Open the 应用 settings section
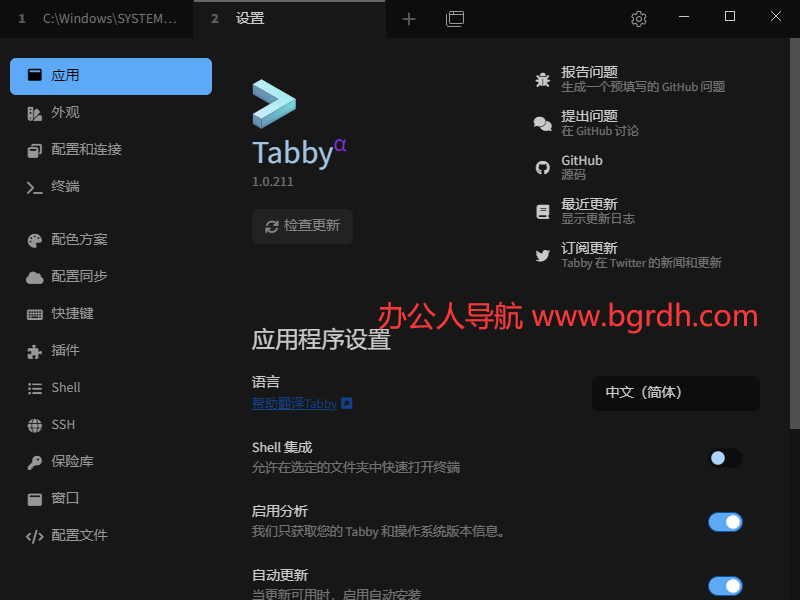Screen dimensions: 800x600 point(111,76)
